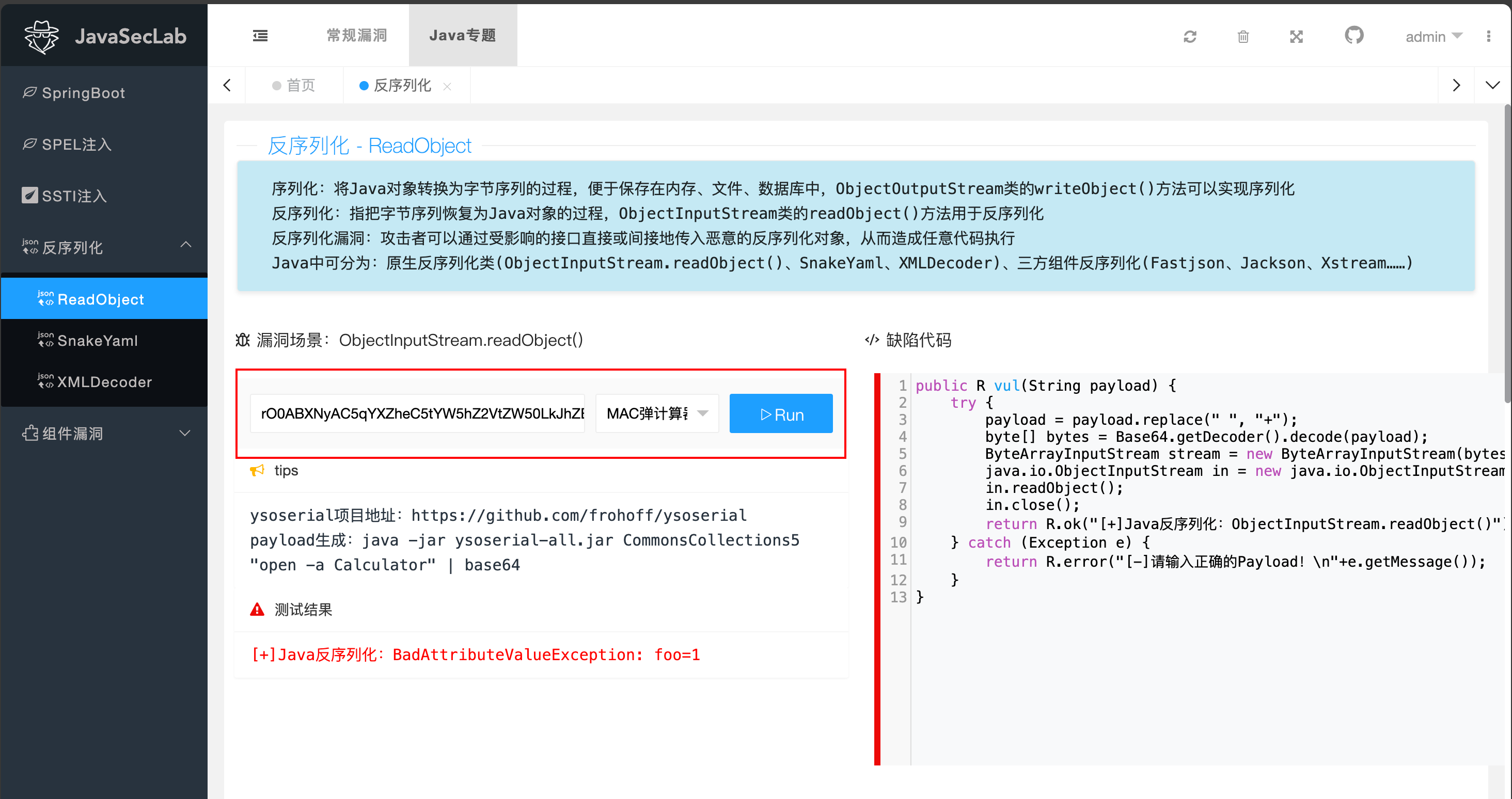Toggle fullscreen with the expand icon
The width and height of the screenshot is (1512, 799).
coord(1296,37)
